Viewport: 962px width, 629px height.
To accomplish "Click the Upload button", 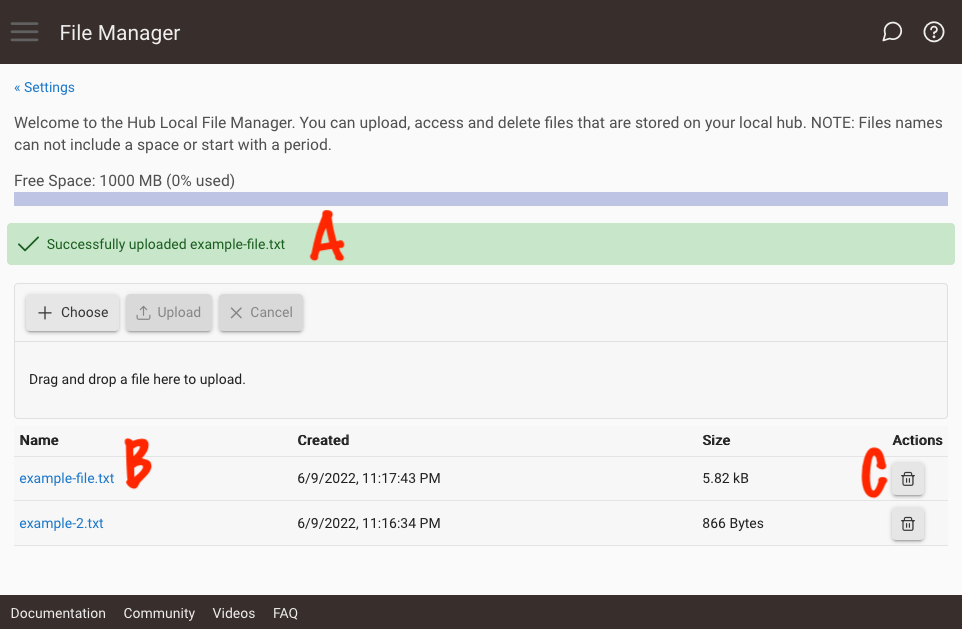I will coord(169,312).
